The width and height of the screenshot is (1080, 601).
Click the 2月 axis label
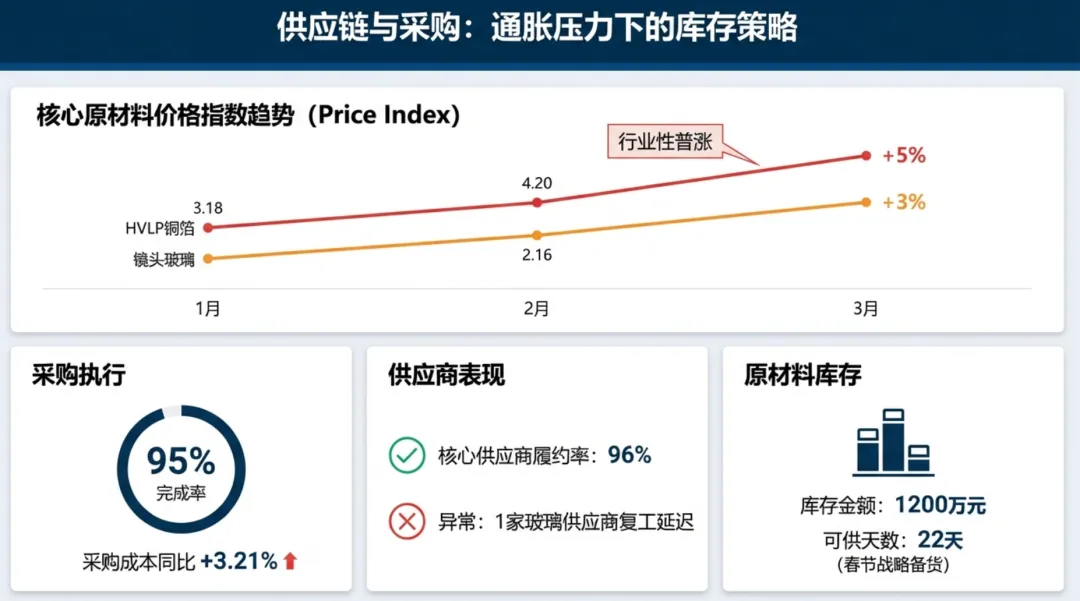[537, 308]
